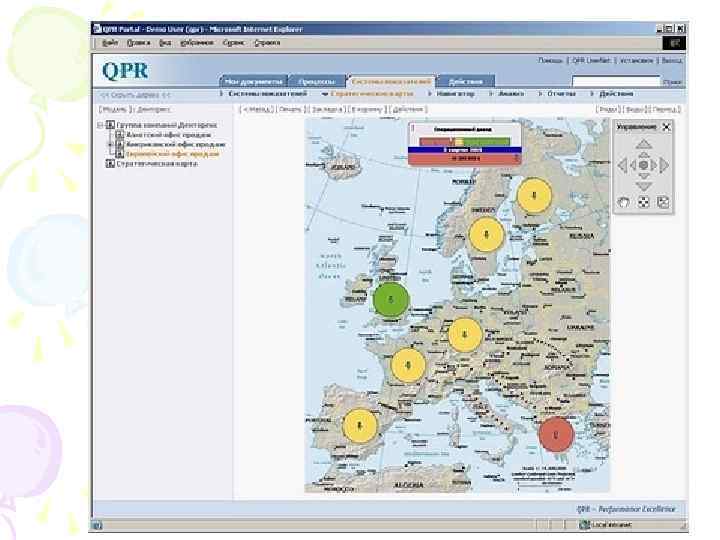Open the Вид menu
The height and width of the screenshot is (540, 720).
point(165,43)
